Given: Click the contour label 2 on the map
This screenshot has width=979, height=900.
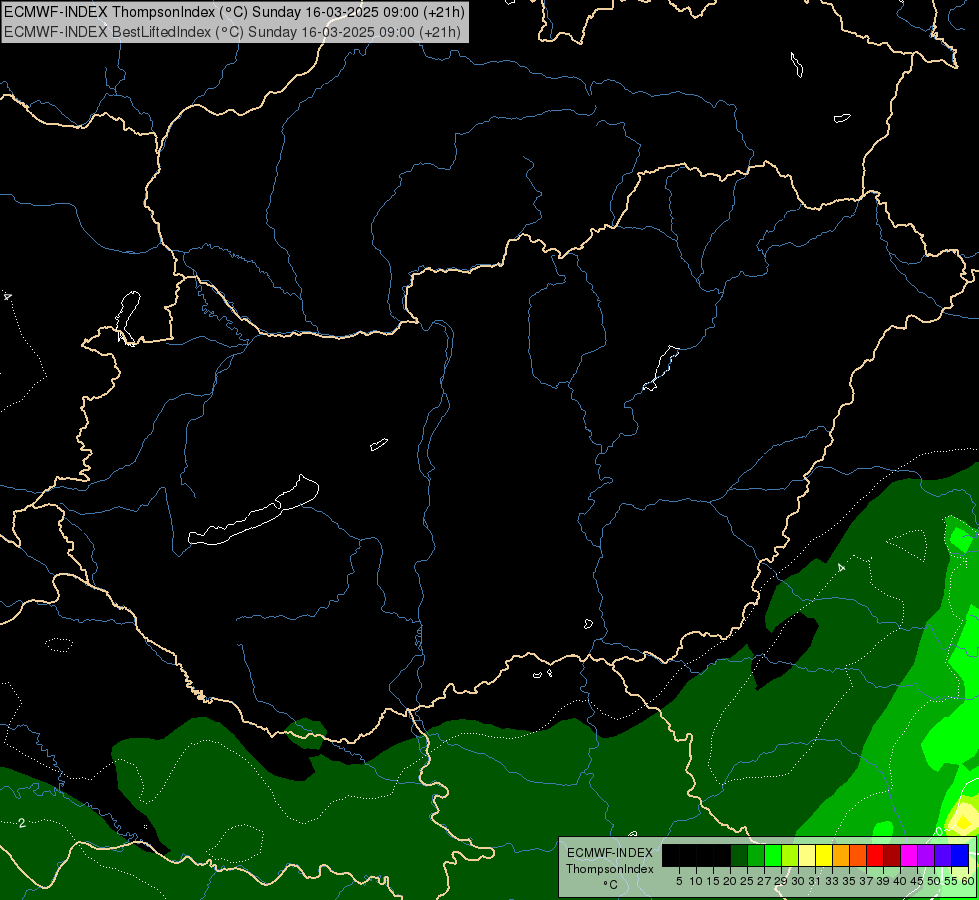Looking at the screenshot, I should coord(22,823).
